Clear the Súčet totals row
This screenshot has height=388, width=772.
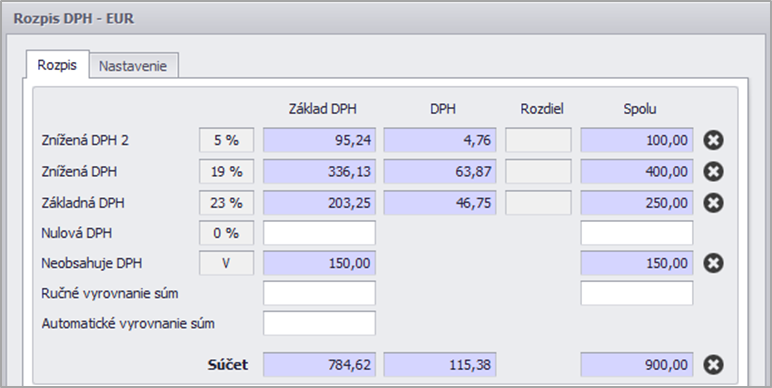point(713,365)
